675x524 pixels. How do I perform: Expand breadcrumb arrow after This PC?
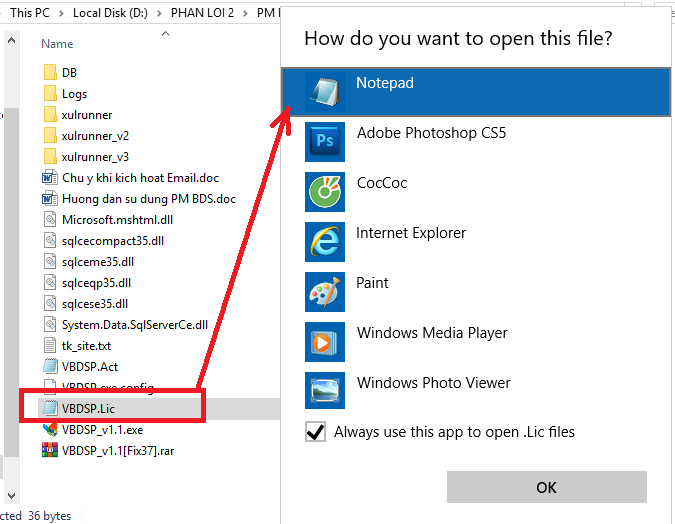coord(62,13)
